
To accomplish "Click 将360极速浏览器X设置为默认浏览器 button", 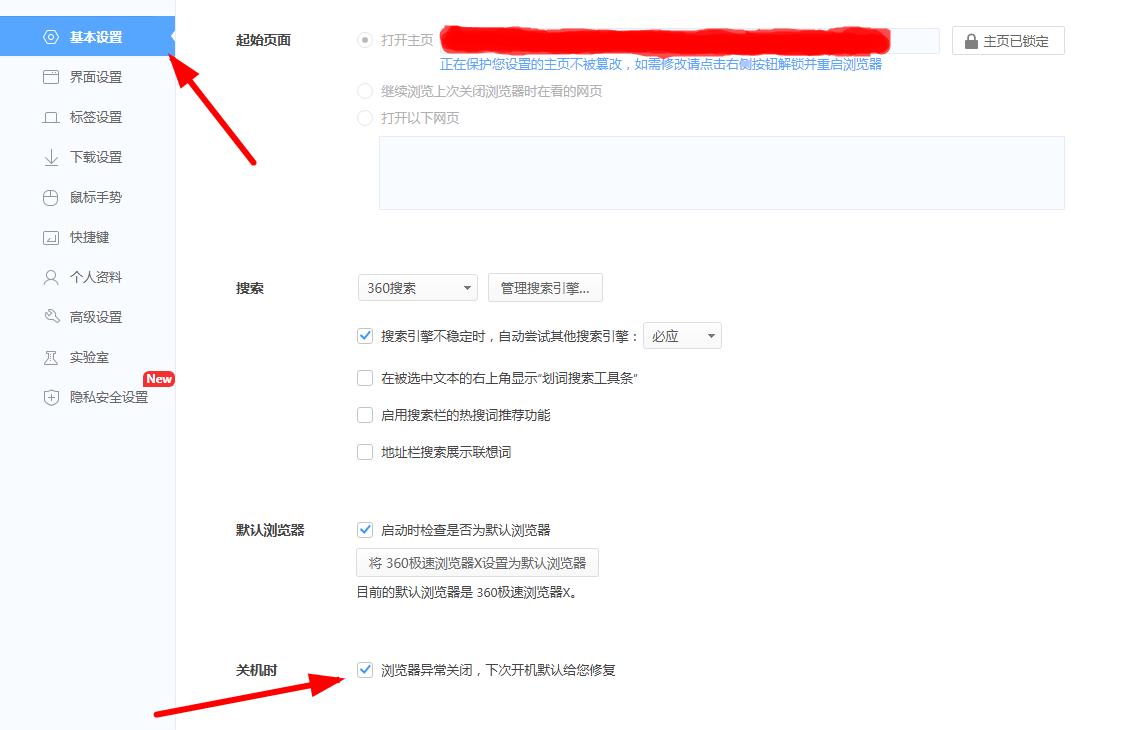I will (477, 563).
